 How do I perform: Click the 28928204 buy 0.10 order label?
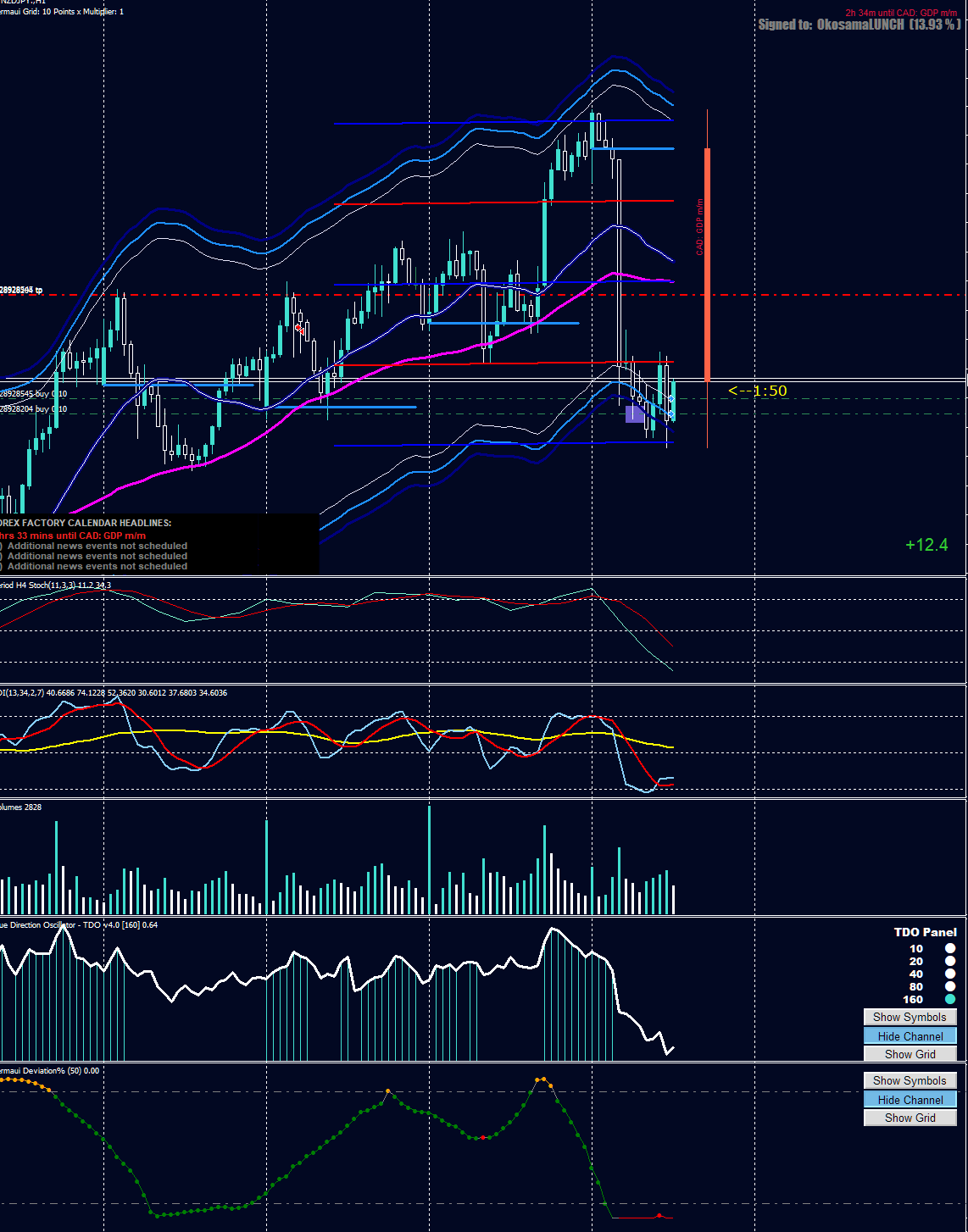click(x=34, y=409)
